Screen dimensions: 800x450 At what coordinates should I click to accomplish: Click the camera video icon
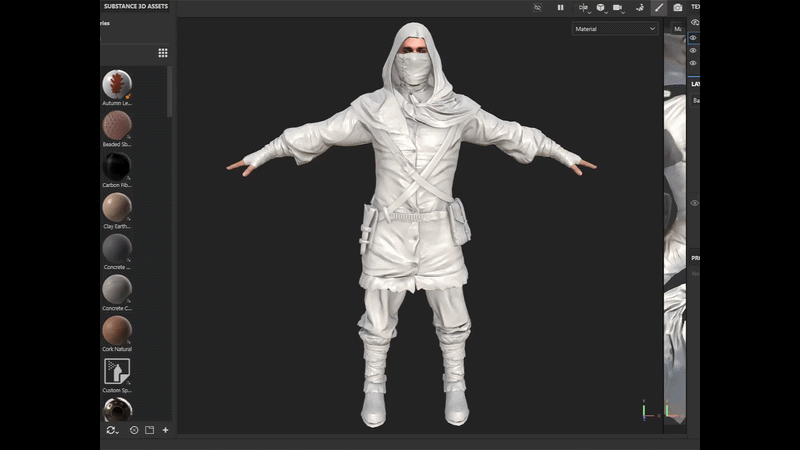pyautogui.click(x=617, y=7)
